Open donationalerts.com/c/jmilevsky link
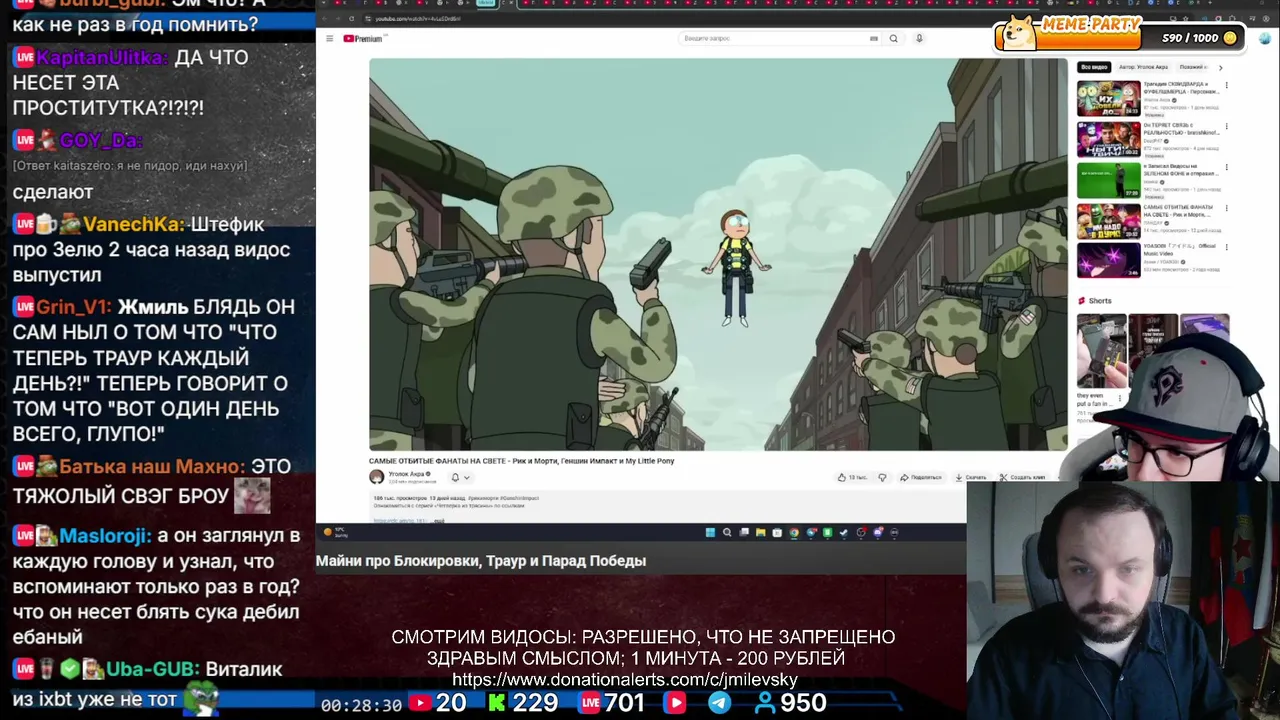The image size is (1280, 720). pyautogui.click(x=625, y=680)
